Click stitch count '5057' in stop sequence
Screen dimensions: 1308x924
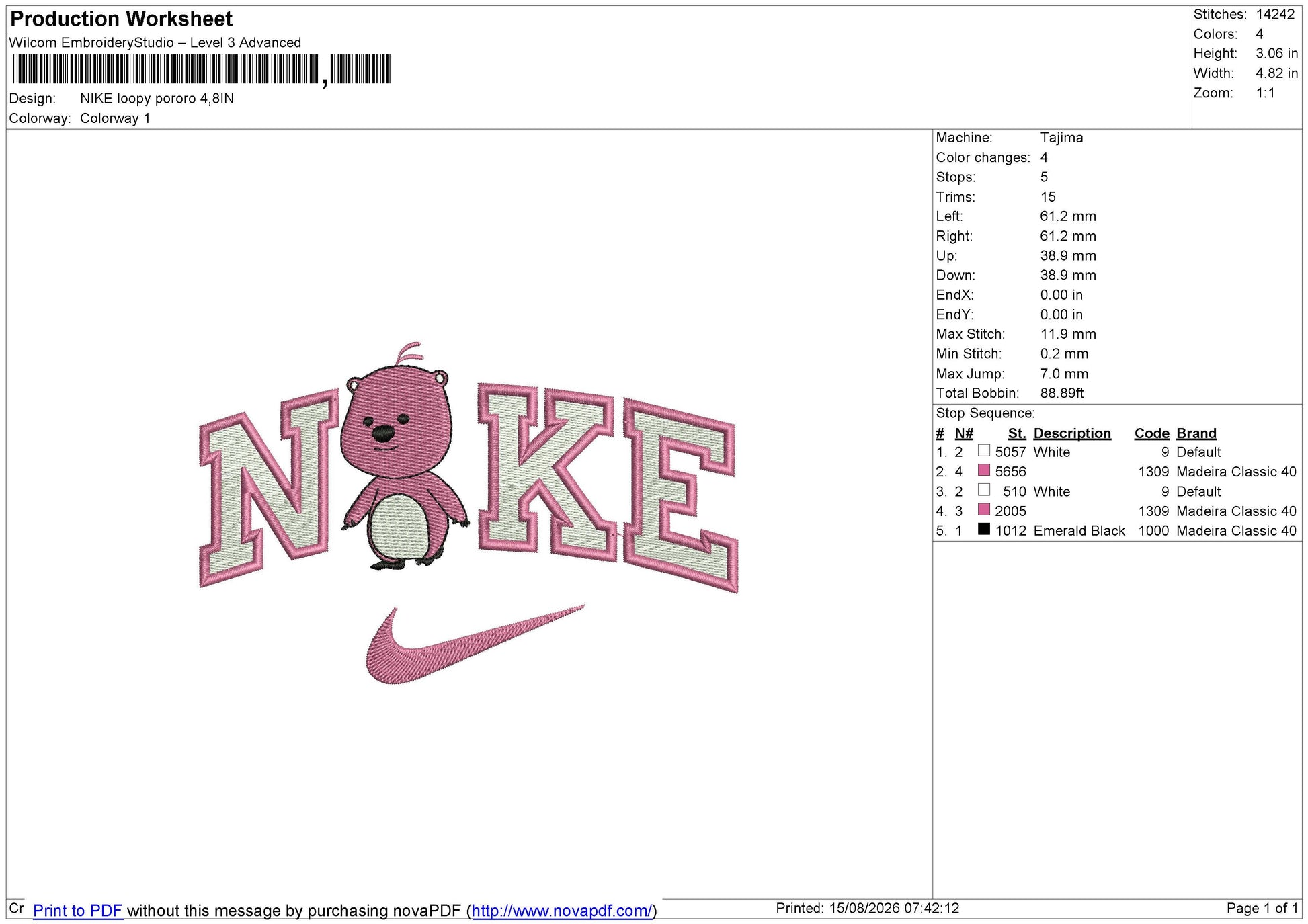pos(1011,452)
